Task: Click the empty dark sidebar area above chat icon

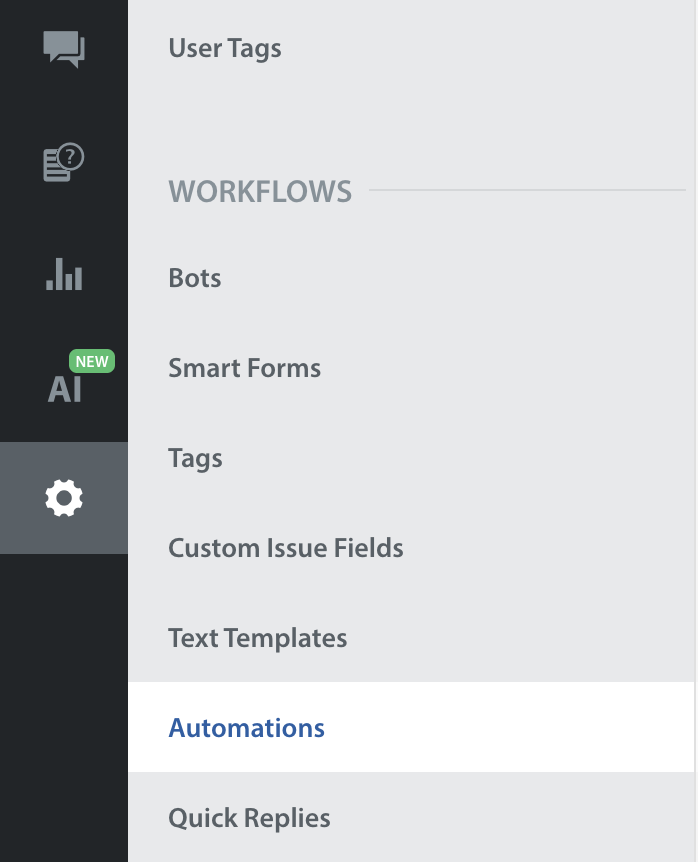Action: [64, 10]
